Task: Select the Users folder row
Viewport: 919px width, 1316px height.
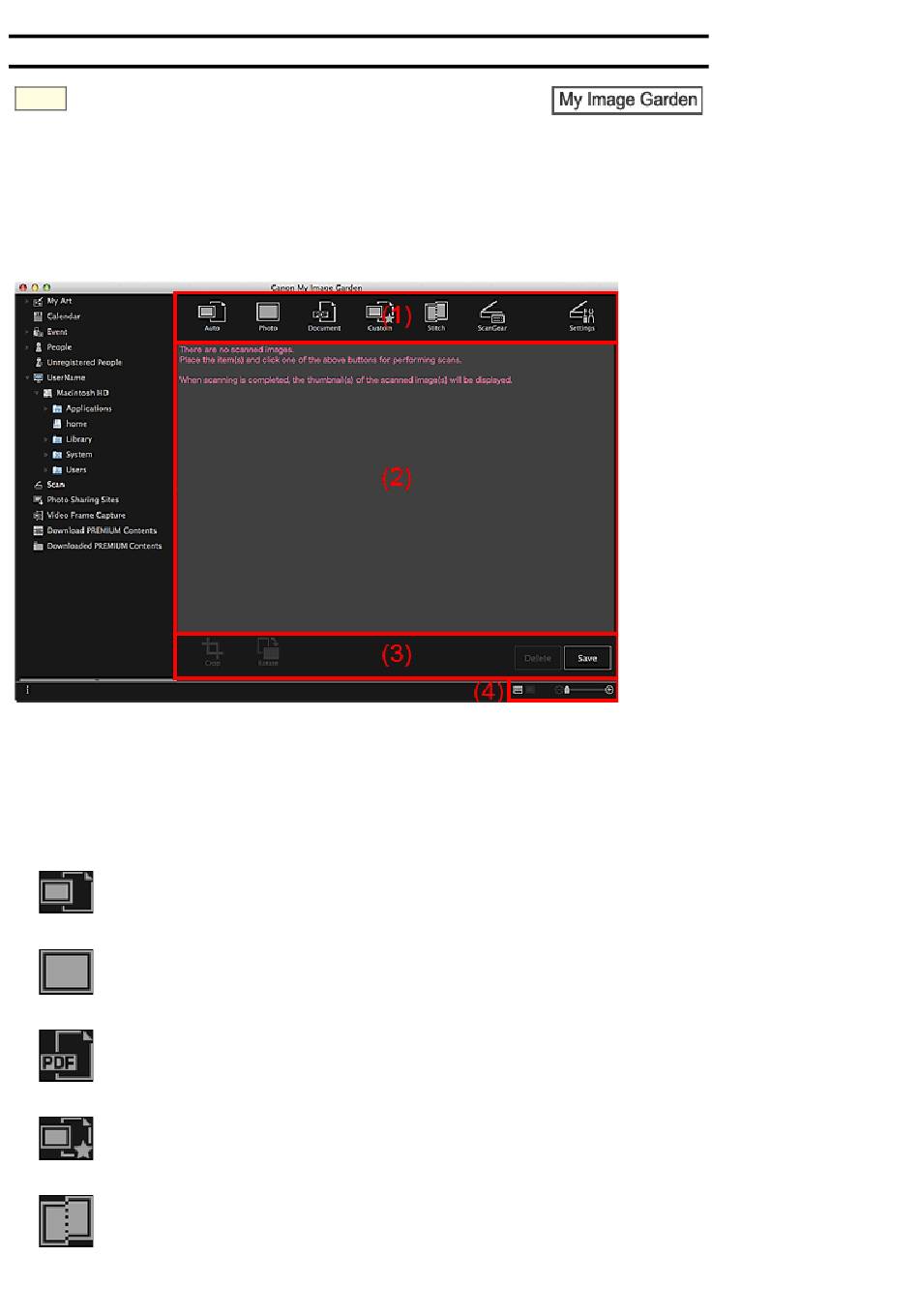Action: [70, 470]
